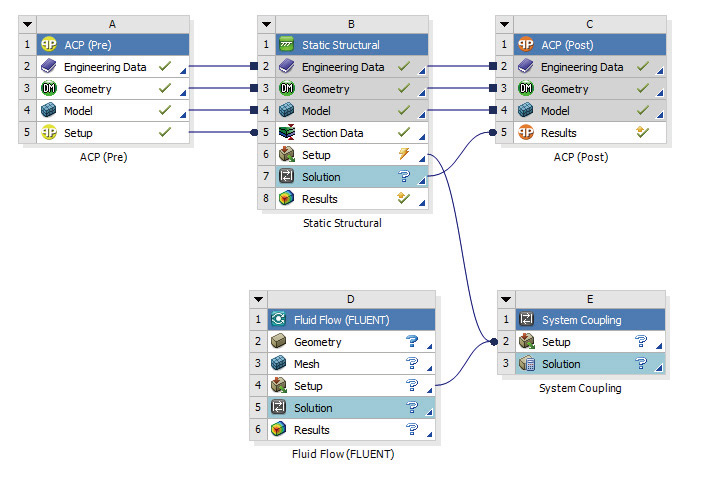Click checkmark status on ACP (Pre) Setup
This screenshot has width=716, height=482.
tap(165, 132)
